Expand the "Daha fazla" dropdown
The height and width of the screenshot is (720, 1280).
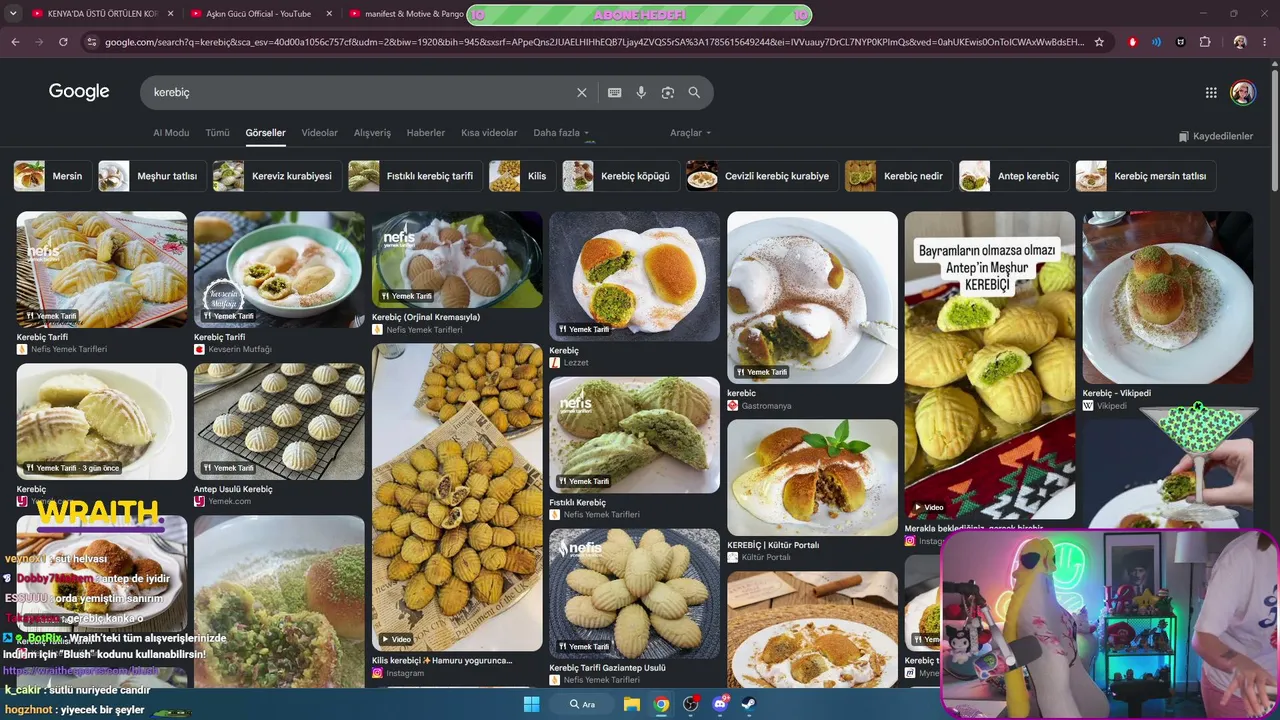[561, 133]
